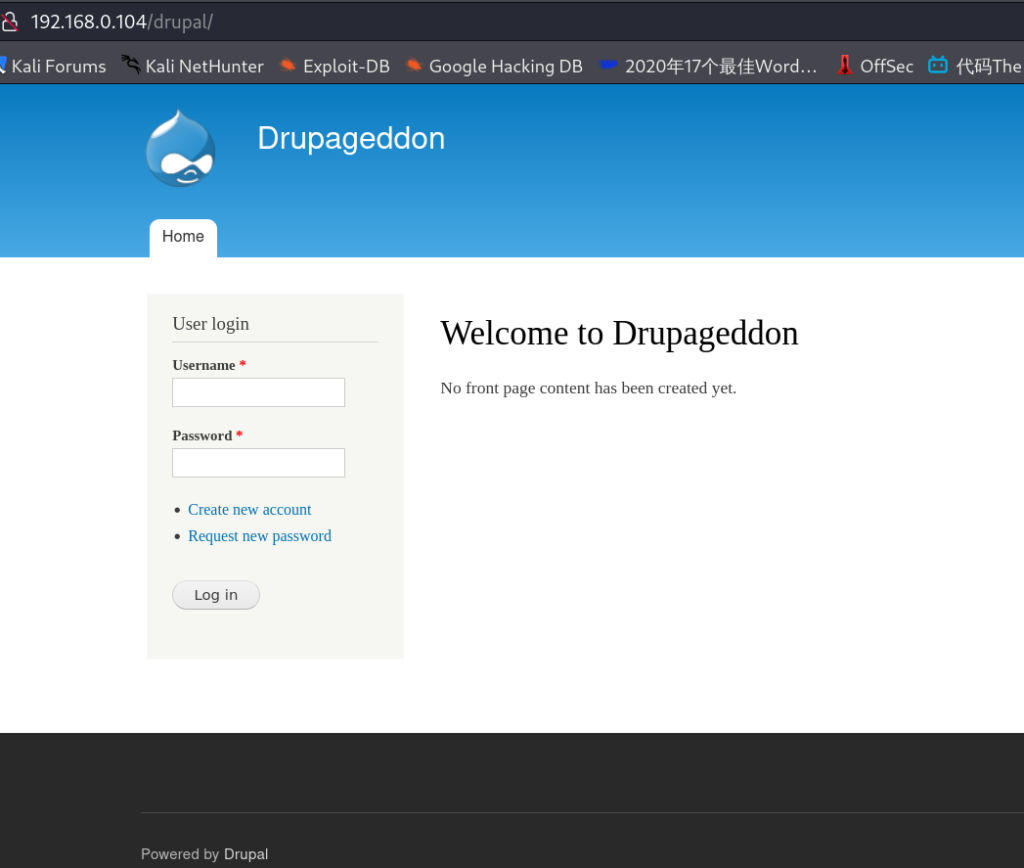This screenshot has height=868, width=1024.
Task: Click the Kali NetHunter dragon icon
Action: click(131, 65)
